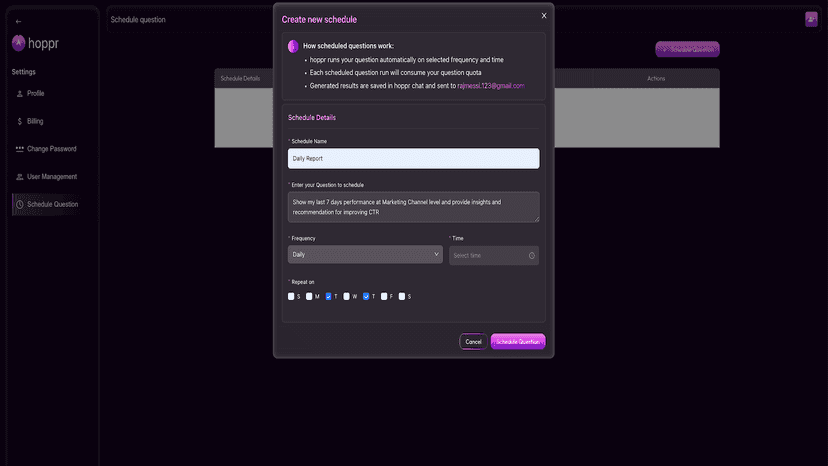
Task: Check the last S (Saturday) checkbox
Action: point(402,296)
